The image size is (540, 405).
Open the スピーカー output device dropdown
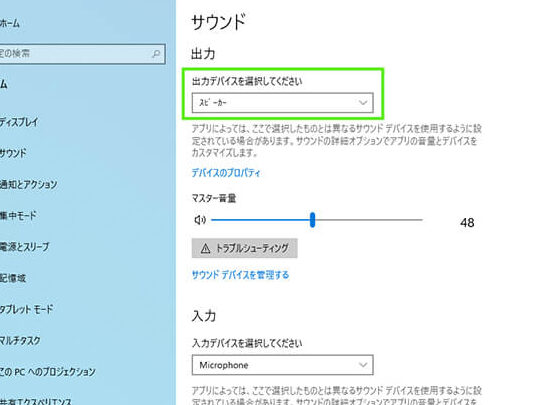coord(282,103)
